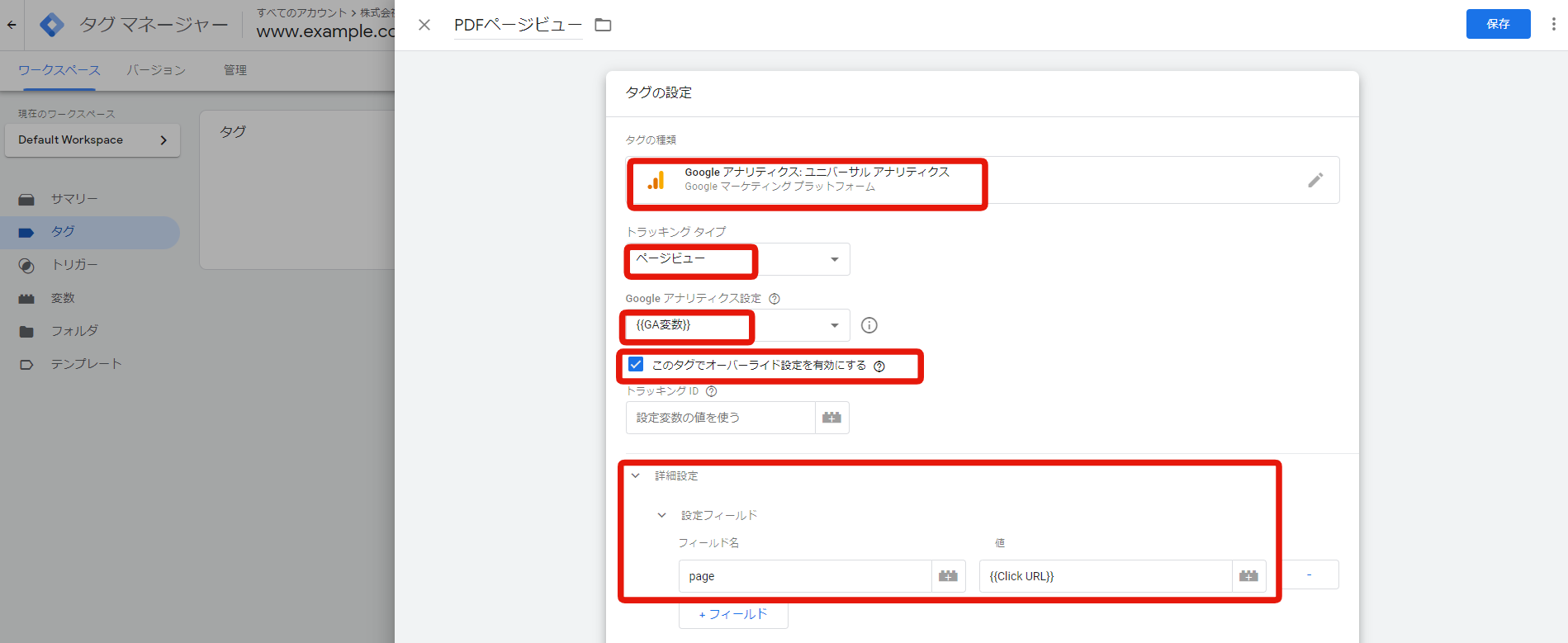This screenshot has width=1568, height=643.
Task: Click the フォルダ label in the sidebar
Action: [x=75, y=331]
